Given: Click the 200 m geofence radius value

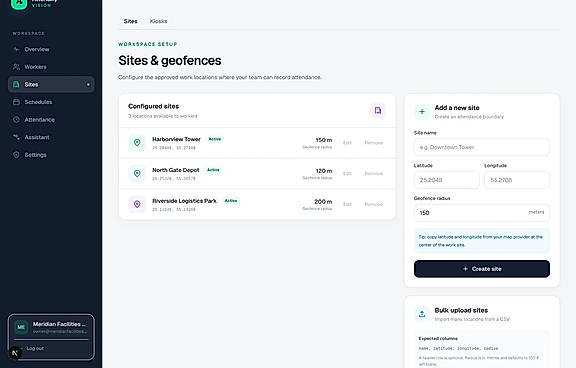Looking at the screenshot, I should click(323, 202).
